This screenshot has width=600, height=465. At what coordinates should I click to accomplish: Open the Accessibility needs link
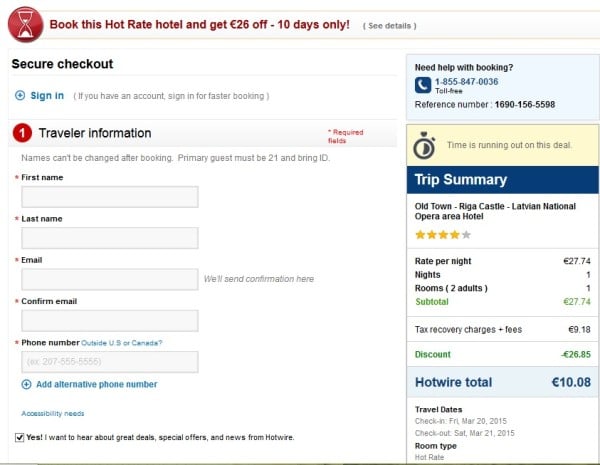coord(53,413)
